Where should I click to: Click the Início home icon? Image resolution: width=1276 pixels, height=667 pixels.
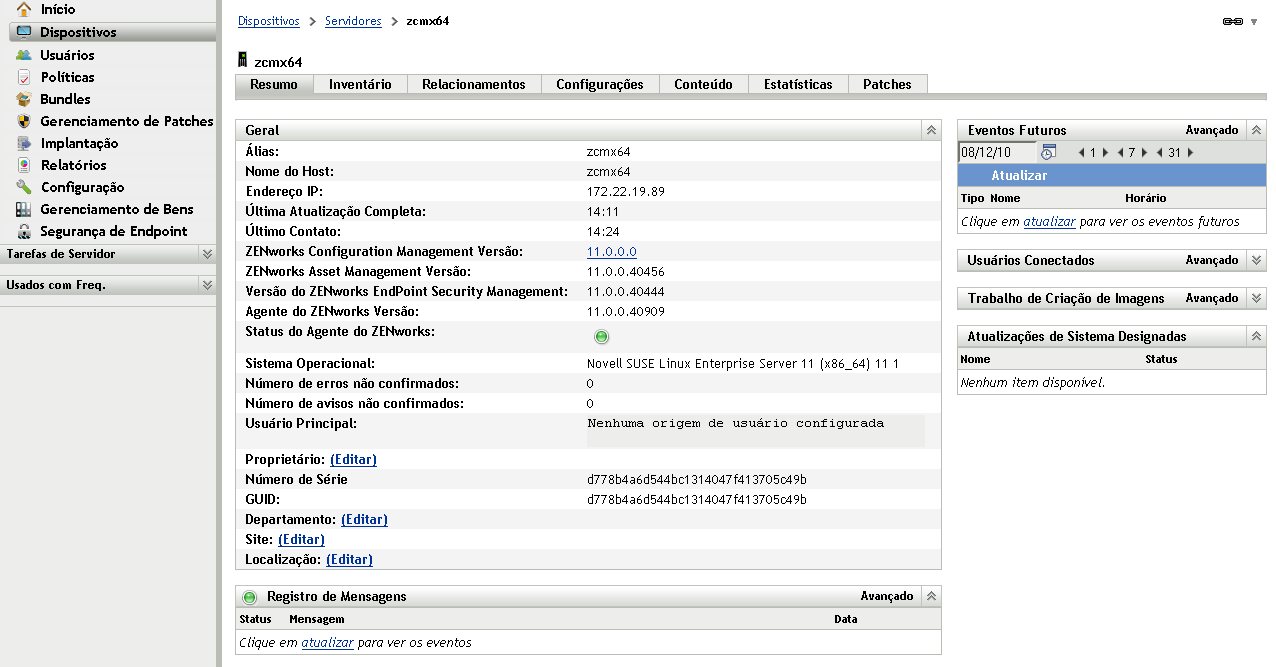point(24,10)
